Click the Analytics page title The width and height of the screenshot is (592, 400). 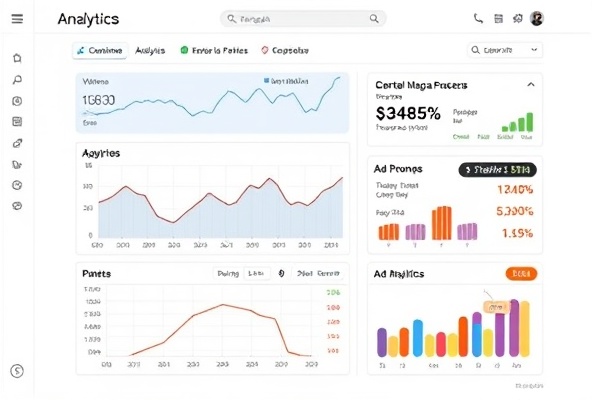coord(88,19)
